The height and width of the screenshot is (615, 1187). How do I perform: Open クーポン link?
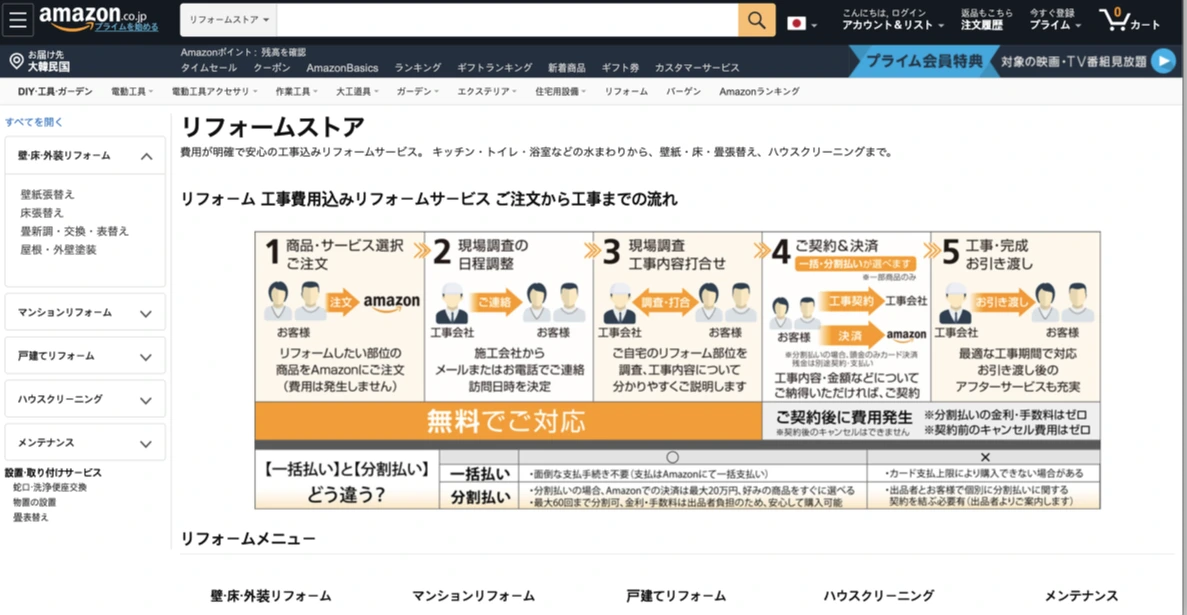click(x=272, y=67)
